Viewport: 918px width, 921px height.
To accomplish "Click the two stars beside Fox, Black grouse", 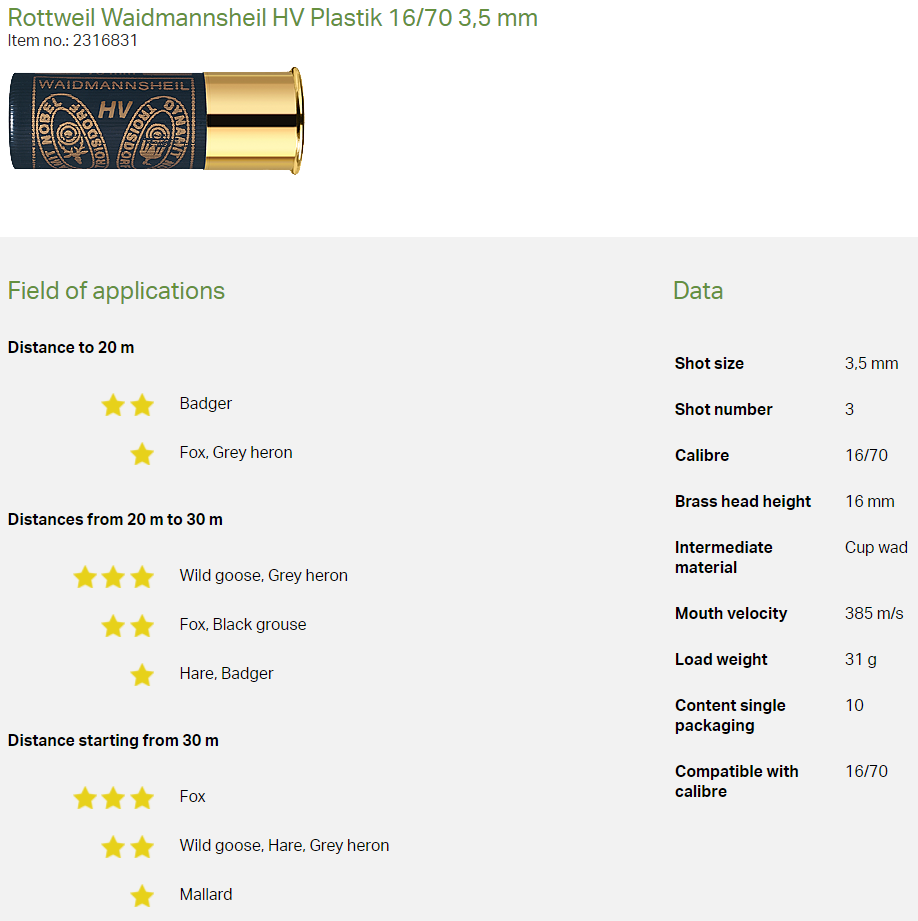I will [128, 626].
